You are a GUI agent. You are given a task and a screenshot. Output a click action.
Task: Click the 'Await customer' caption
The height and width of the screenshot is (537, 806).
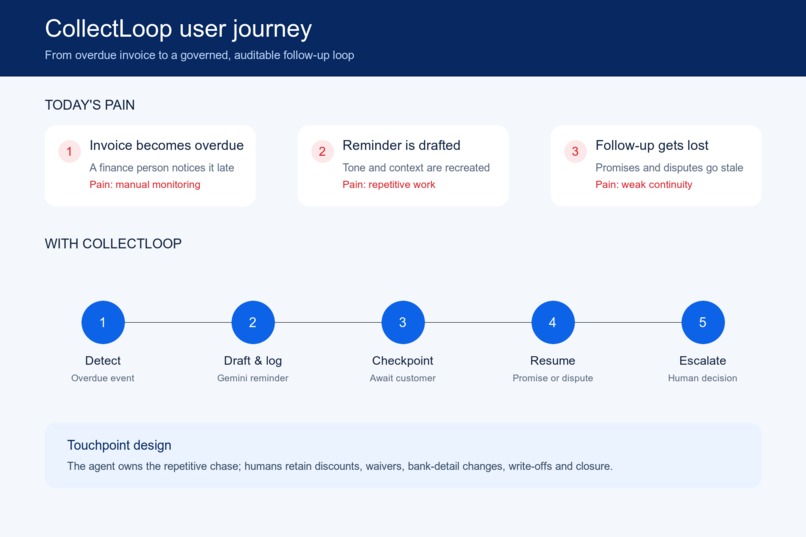(x=402, y=378)
